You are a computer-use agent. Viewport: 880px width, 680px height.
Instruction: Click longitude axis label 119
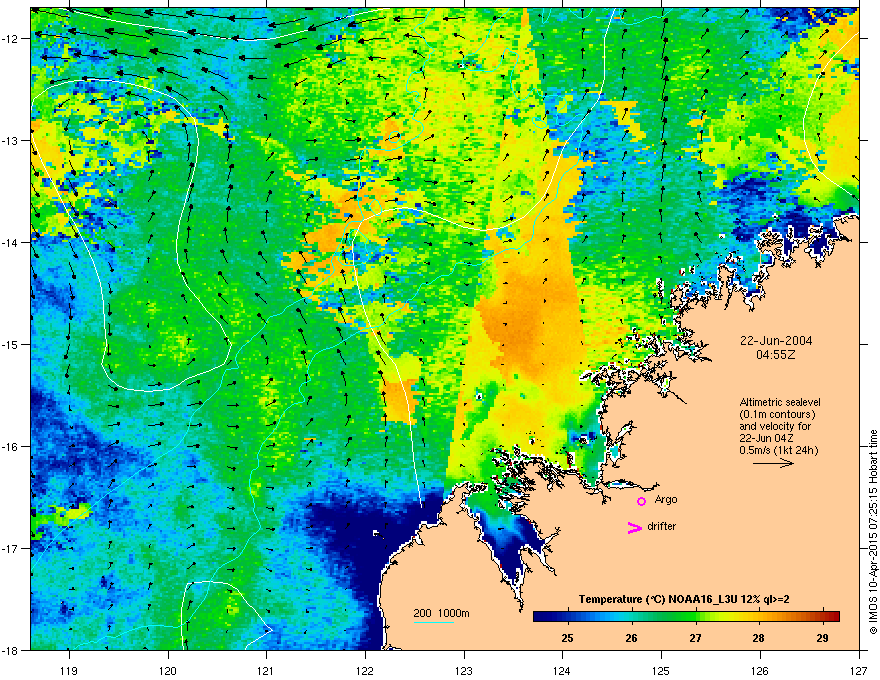click(69, 670)
